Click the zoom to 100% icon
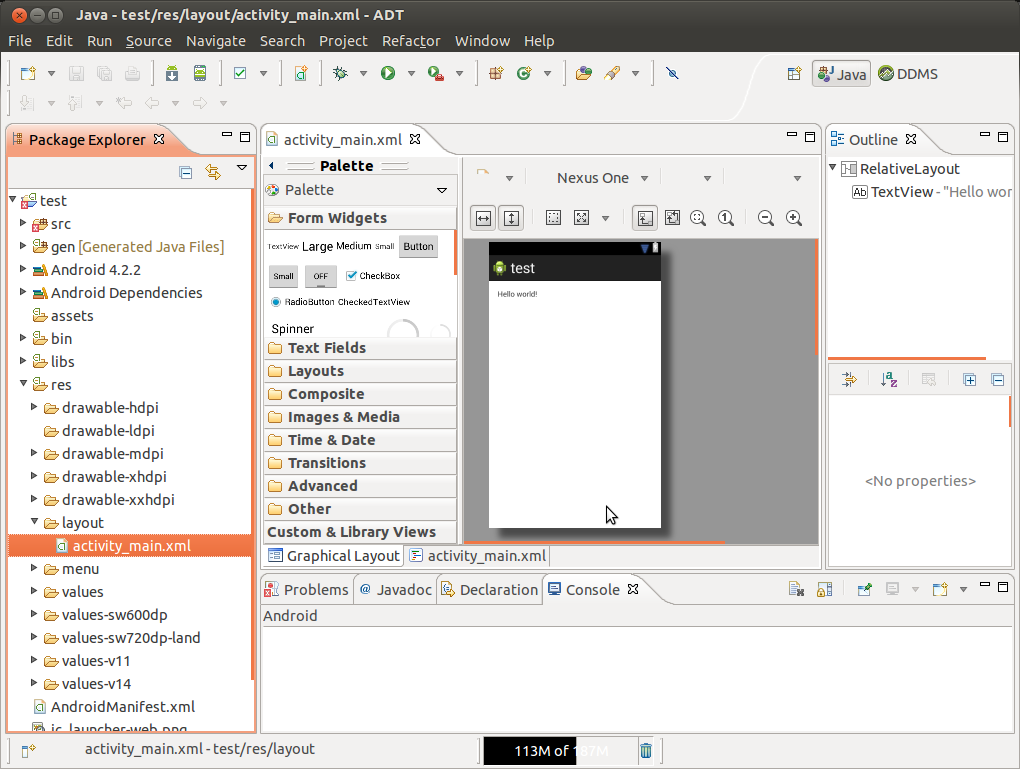Image resolution: width=1020 pixels, height=769 pixels. [x=726, y=218]
